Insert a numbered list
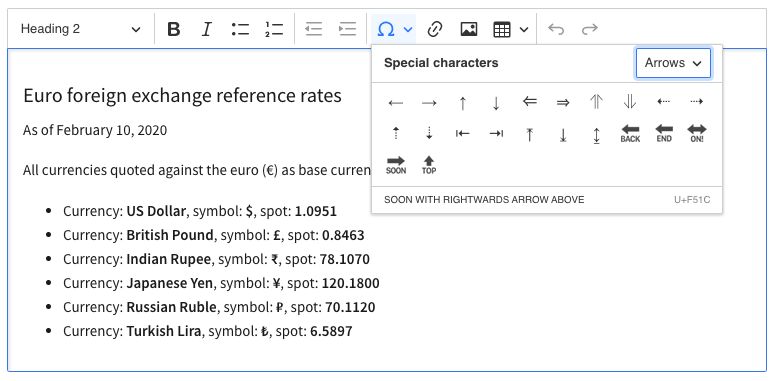Image resolution: width=777 pixels, height=381 pixels. click(274, 29)
